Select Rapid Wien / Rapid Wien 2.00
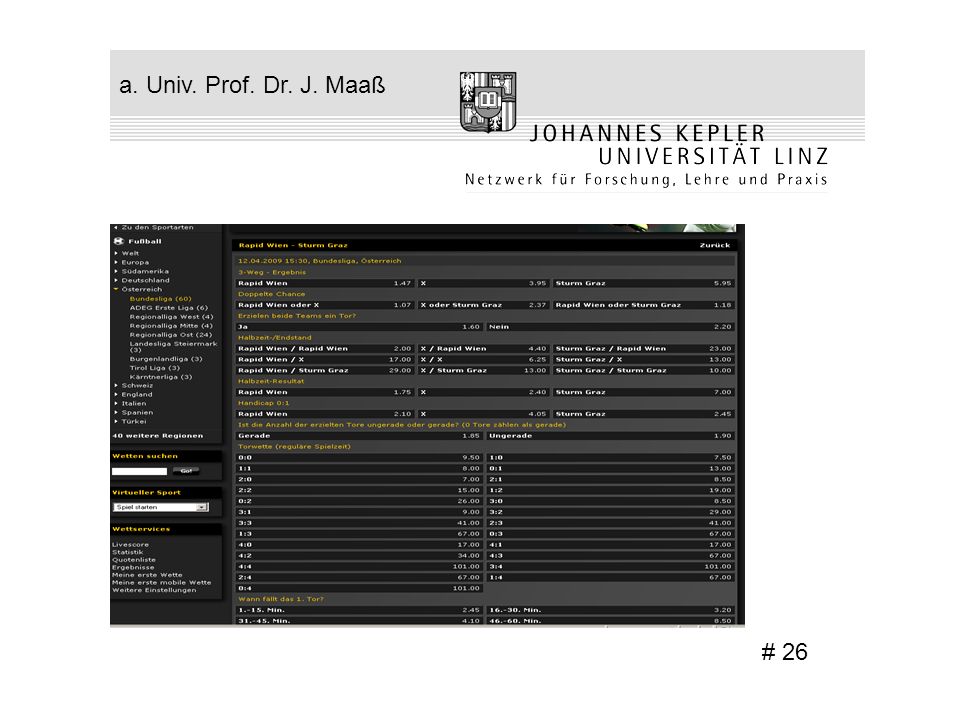This screenshot has width=960, height=720. click(x=325, y=349)
